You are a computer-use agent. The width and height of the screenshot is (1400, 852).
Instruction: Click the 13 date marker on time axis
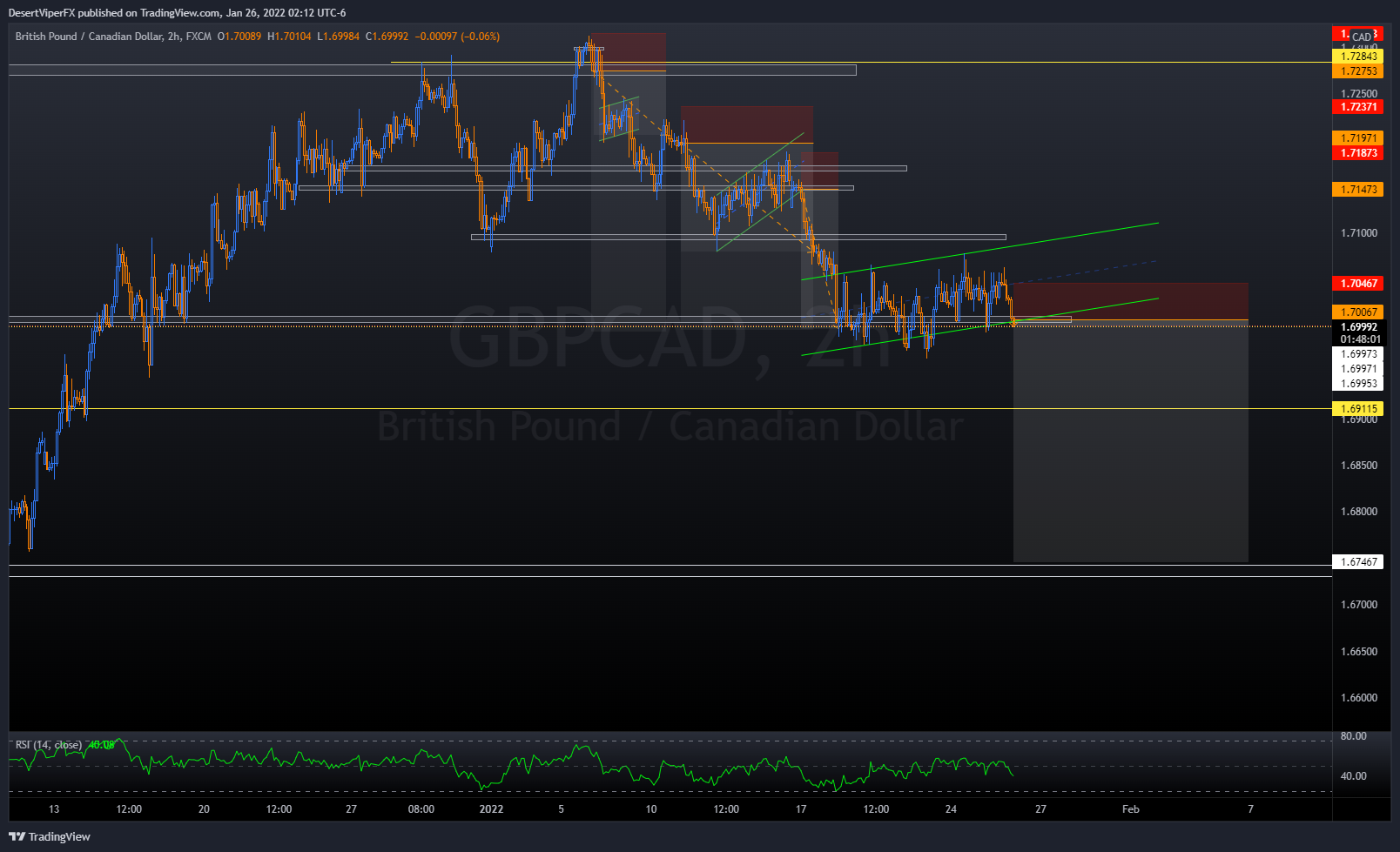point(54,809)
